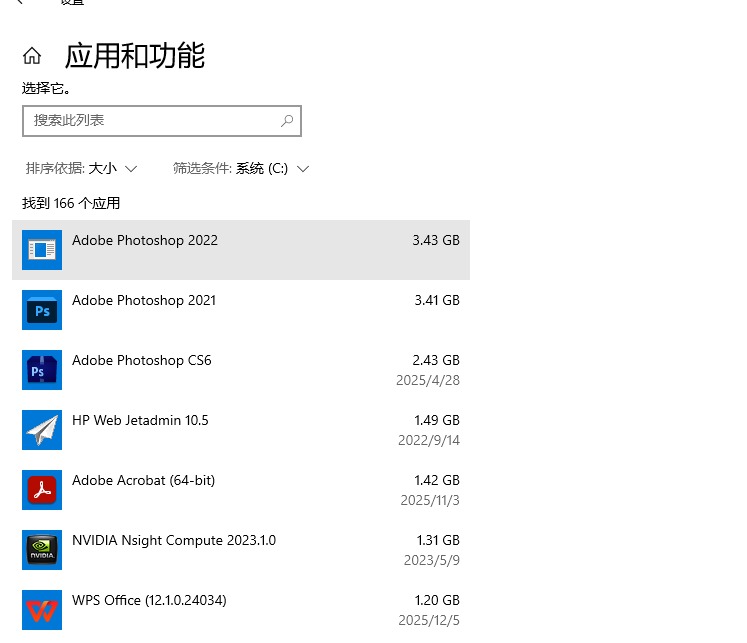The image size is (747, 643).
Task: Select the Adobe Acrobat red icon
Action: click(42, 490)
